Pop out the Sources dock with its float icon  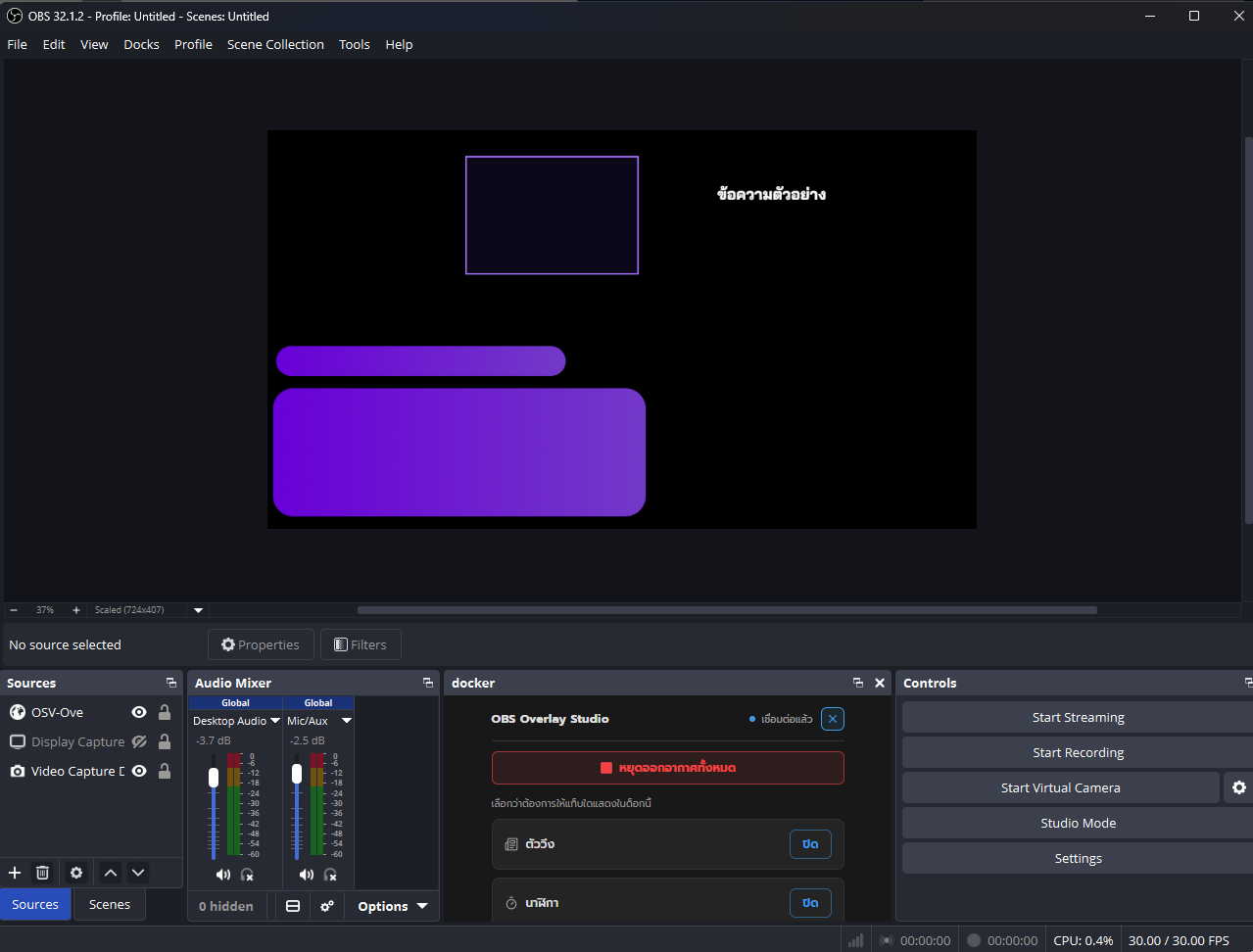[x=171, y=683]
